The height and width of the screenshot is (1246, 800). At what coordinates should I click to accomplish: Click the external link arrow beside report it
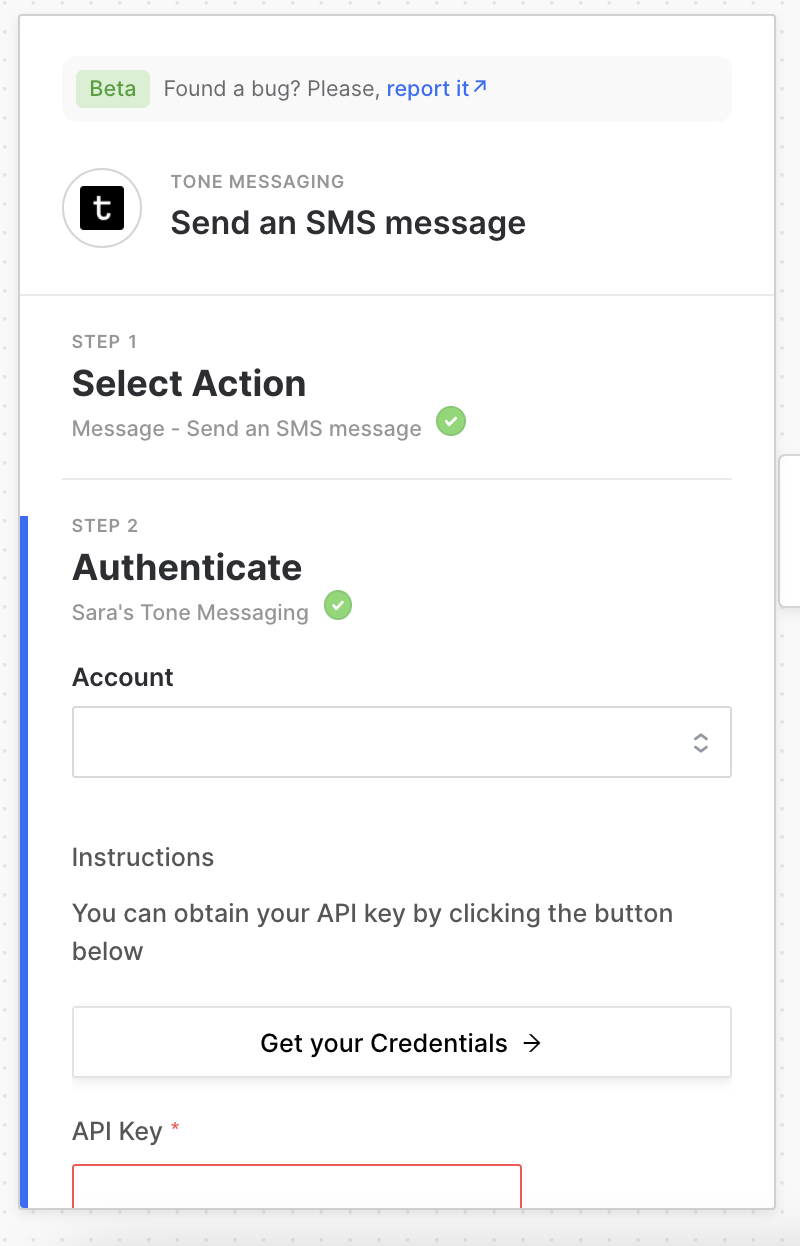point(480,88)
